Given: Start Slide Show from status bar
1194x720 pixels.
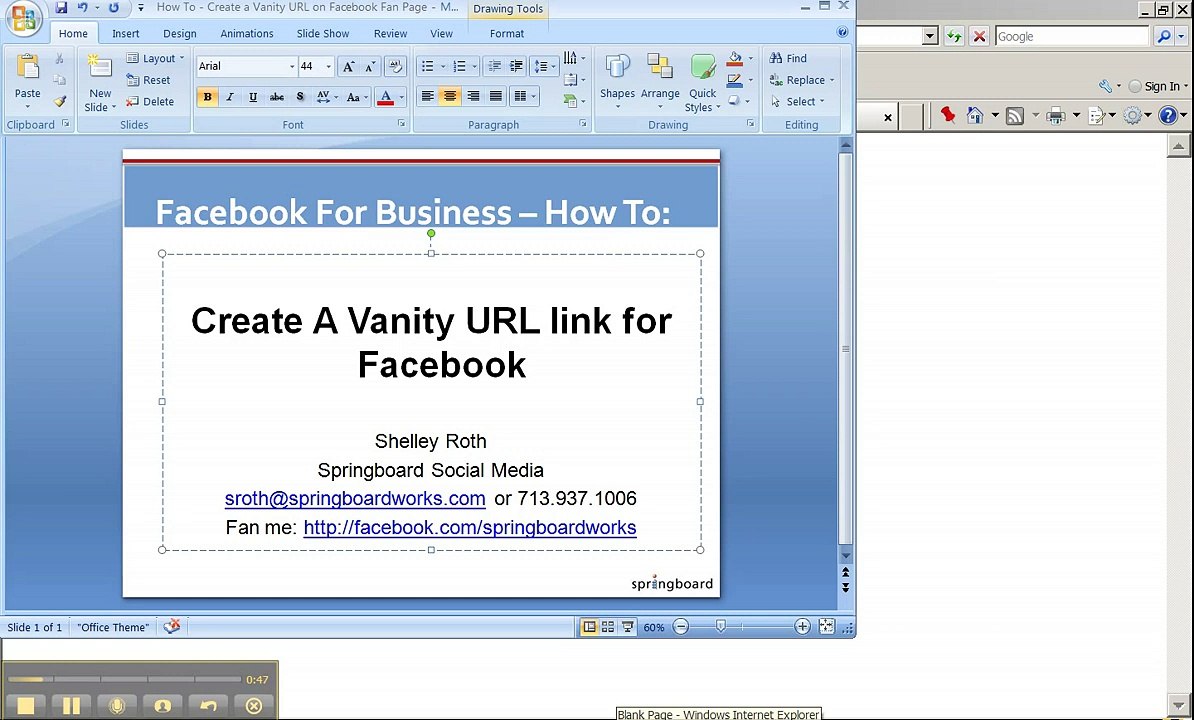Looking at the screenshot, I should click(627, 626).
